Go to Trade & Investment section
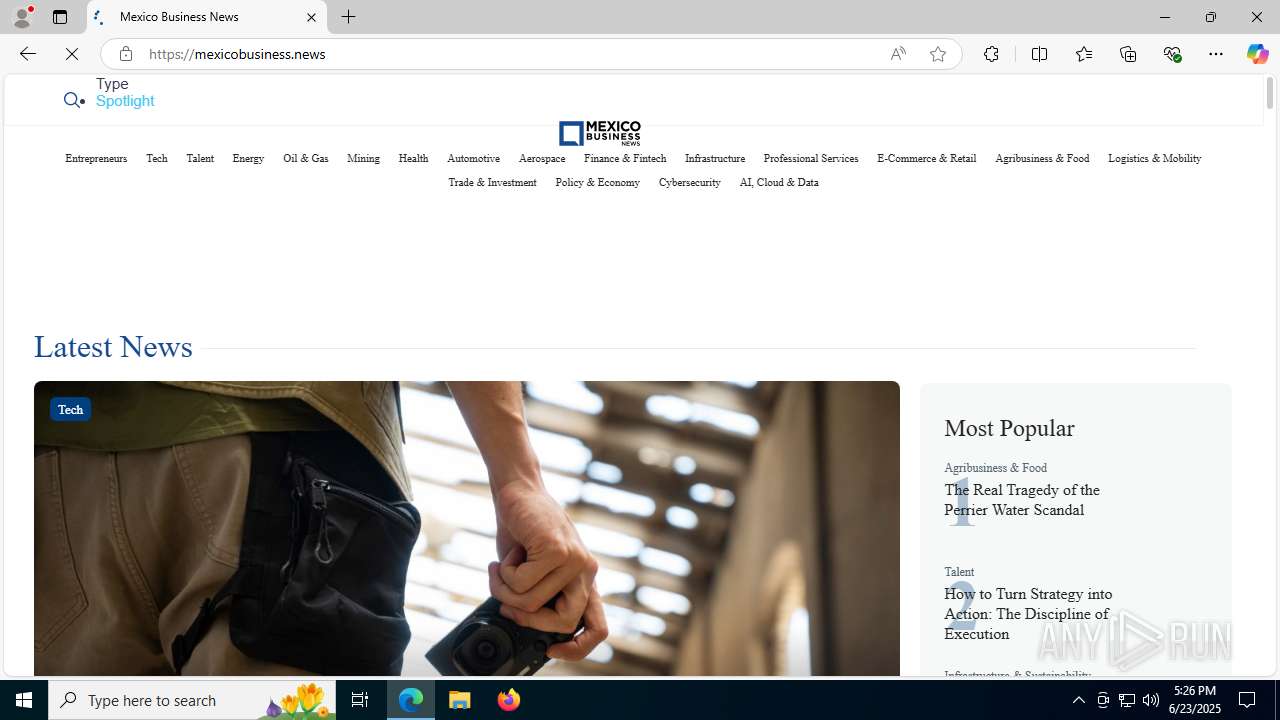Screen dimensions: 1280x720 [x=492, y=183]
